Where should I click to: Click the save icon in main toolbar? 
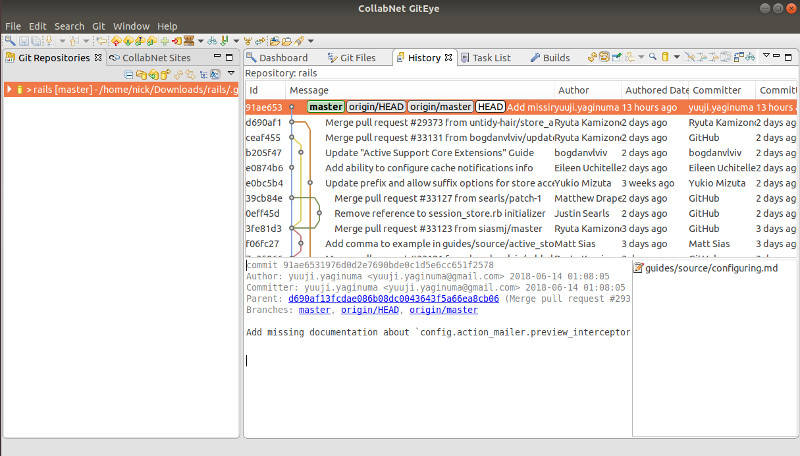pyautogui.click(x=21, y=41)
